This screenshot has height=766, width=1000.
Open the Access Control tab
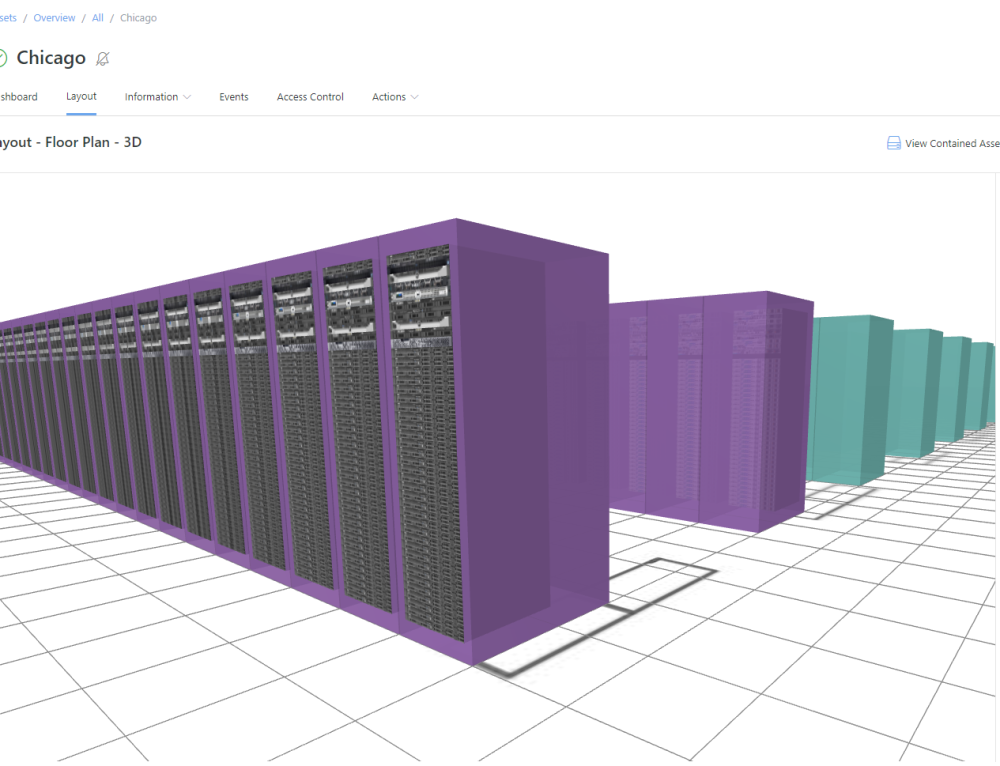[x=310, y=97]
